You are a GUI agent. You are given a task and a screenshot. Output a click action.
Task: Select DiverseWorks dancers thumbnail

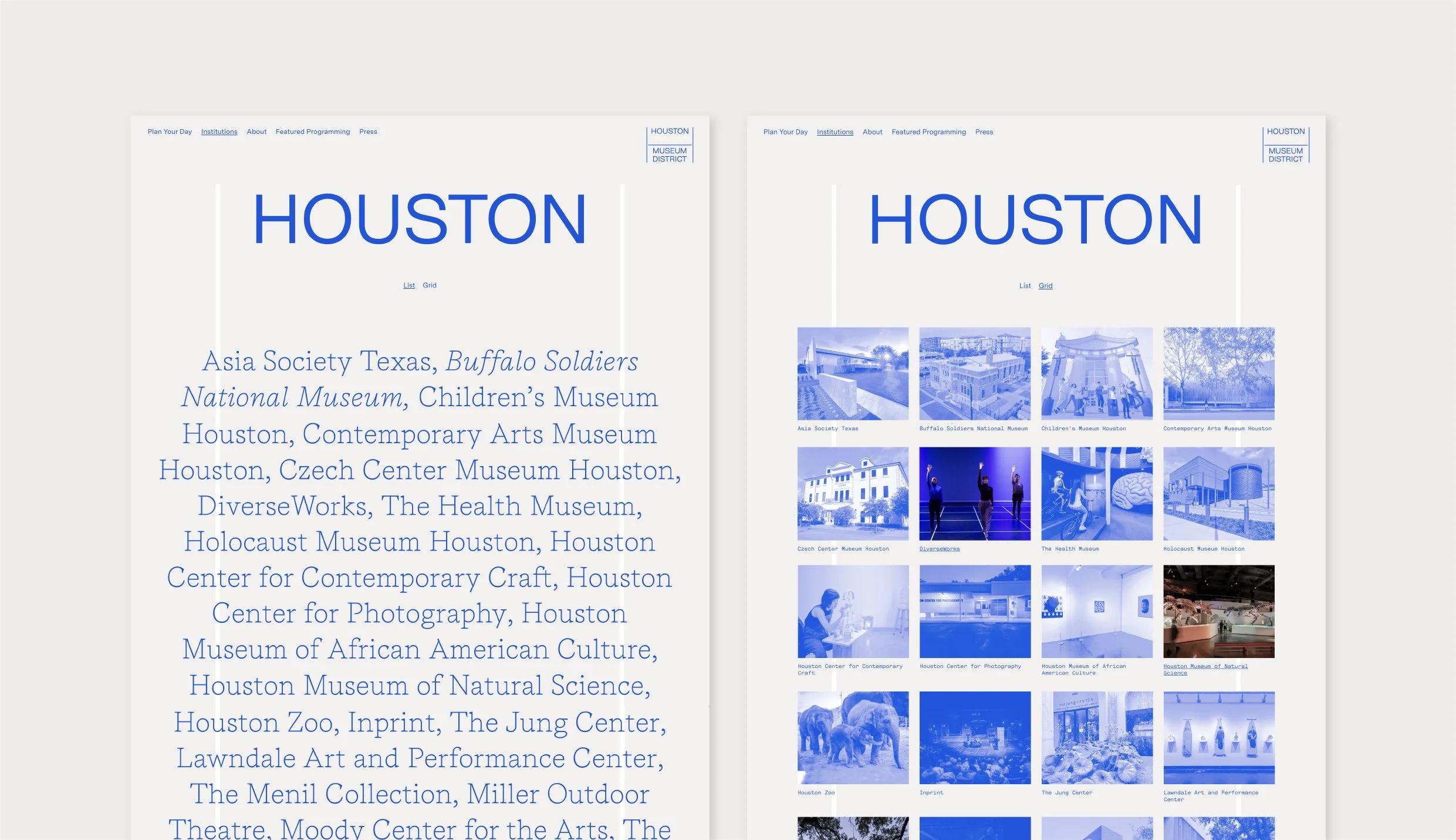[x=974, y=494]
